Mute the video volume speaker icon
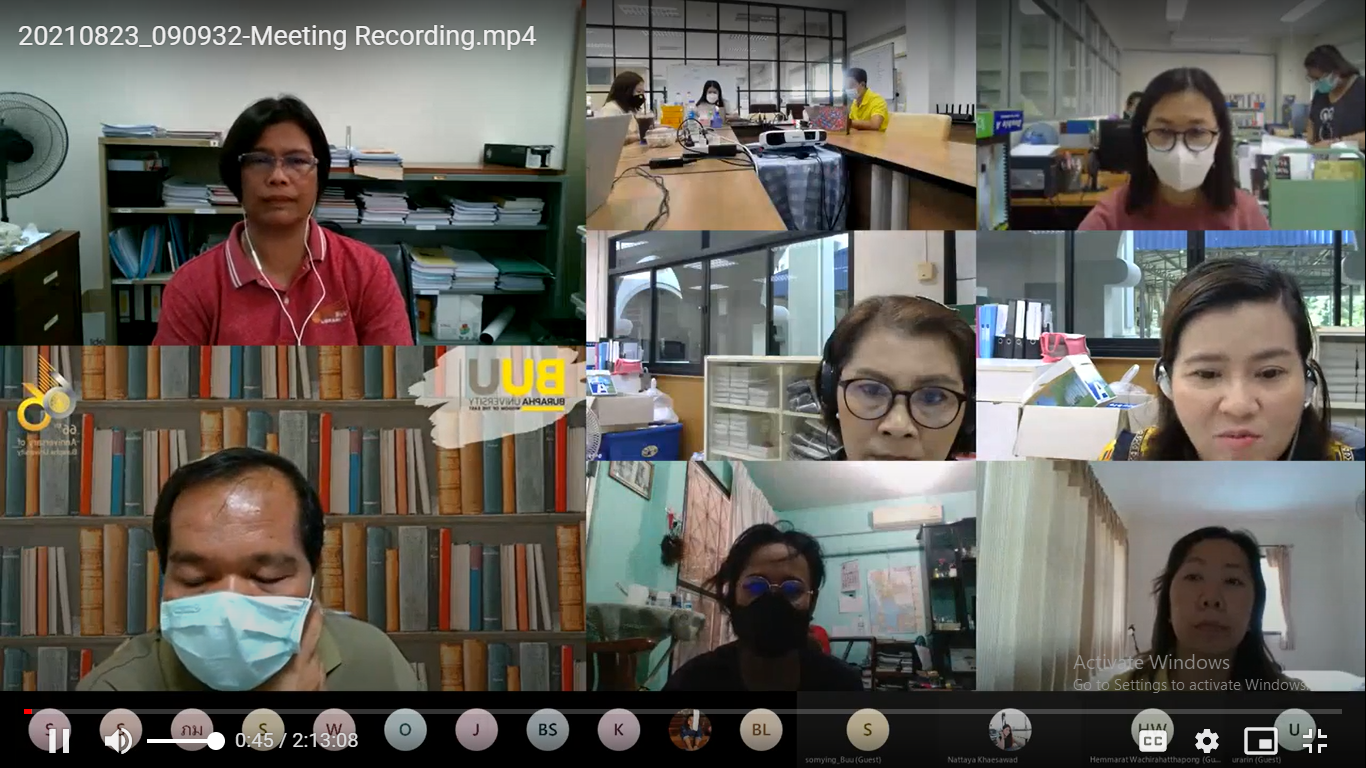Screen dimensions: 1366x768 [x=118, y=740]
